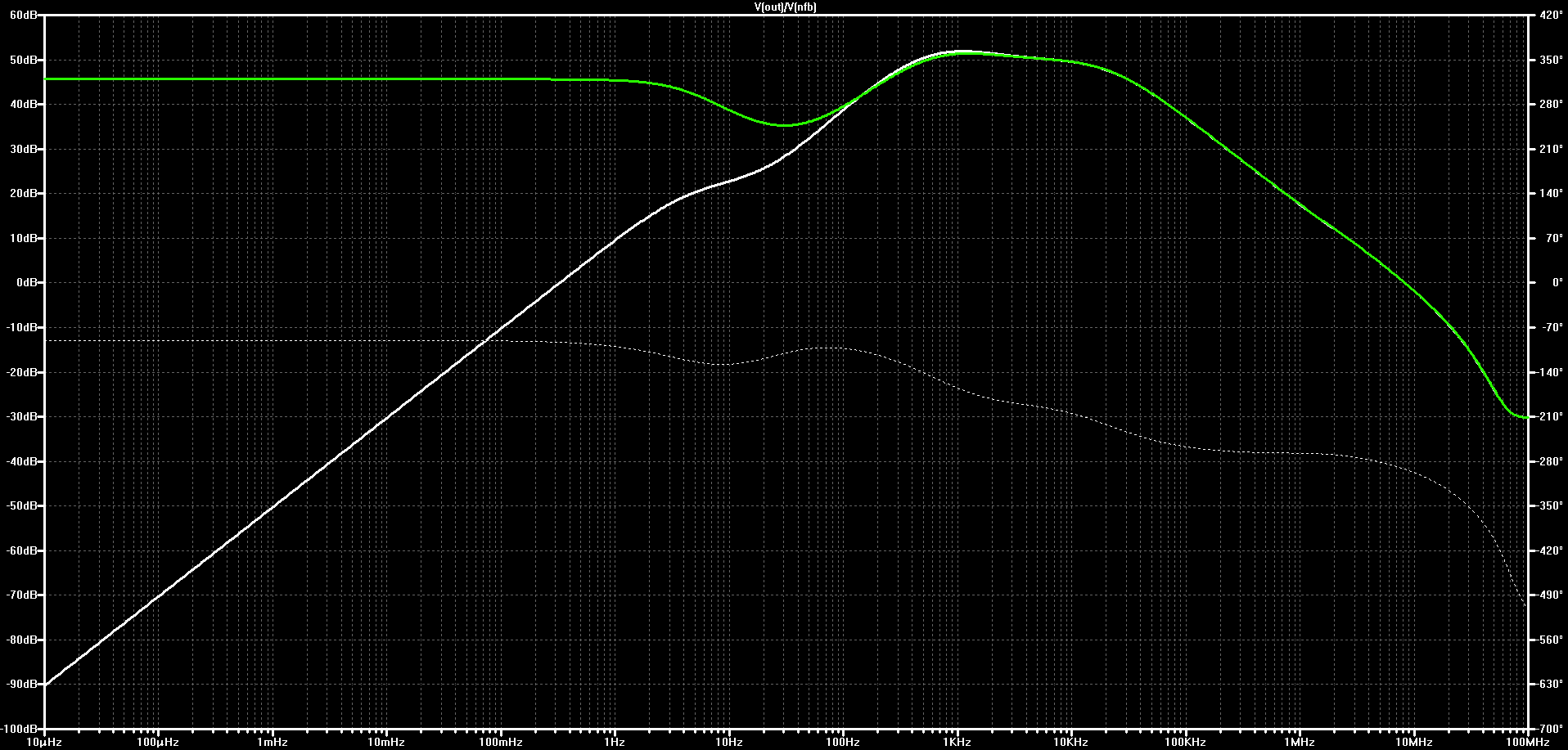Click the 10mHz frequency axis label
The image size is (1568, 750).
(x=385, y=742)
